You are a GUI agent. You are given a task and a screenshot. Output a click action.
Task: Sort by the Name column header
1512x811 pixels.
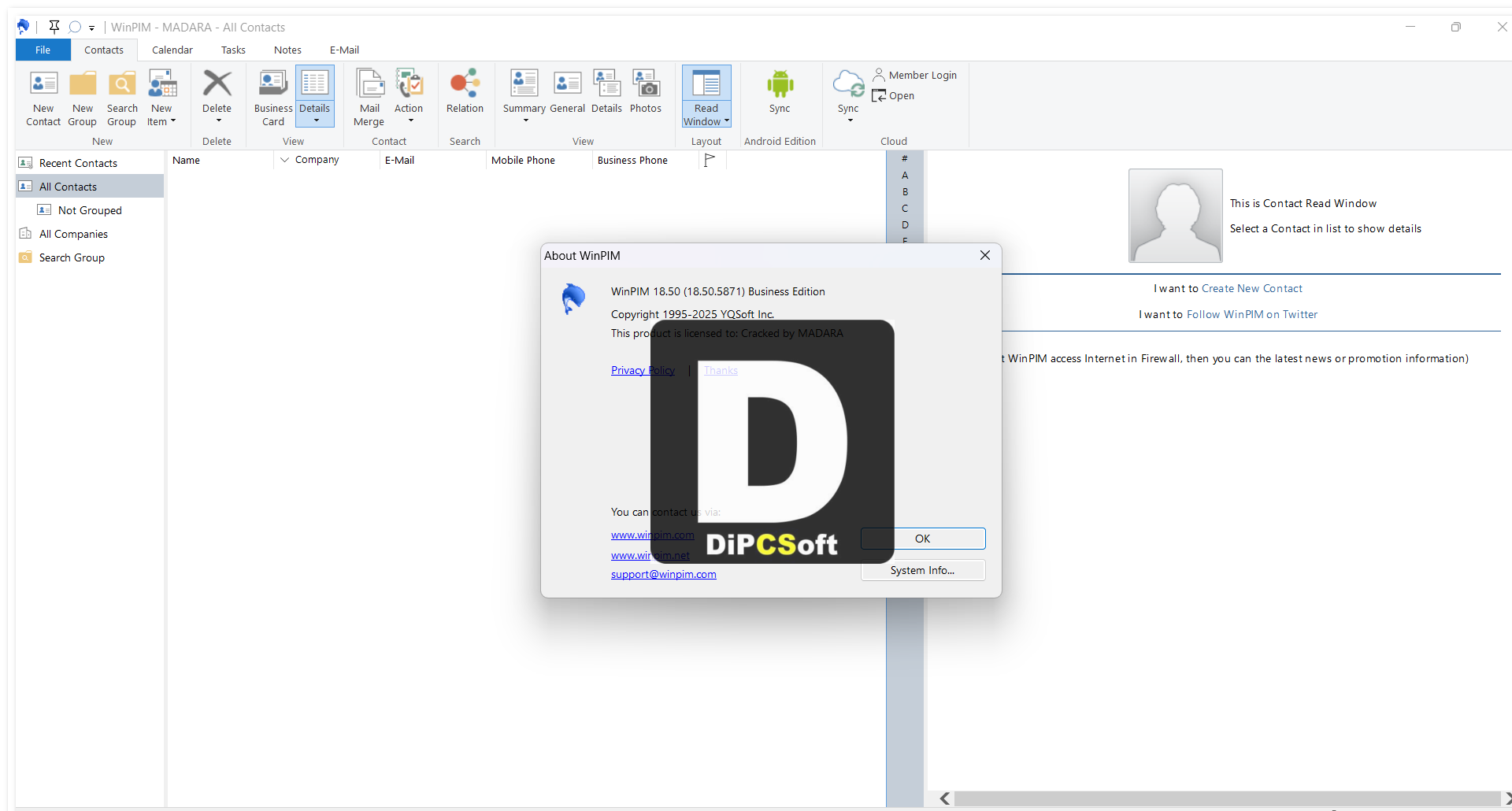tap(220, 160)
